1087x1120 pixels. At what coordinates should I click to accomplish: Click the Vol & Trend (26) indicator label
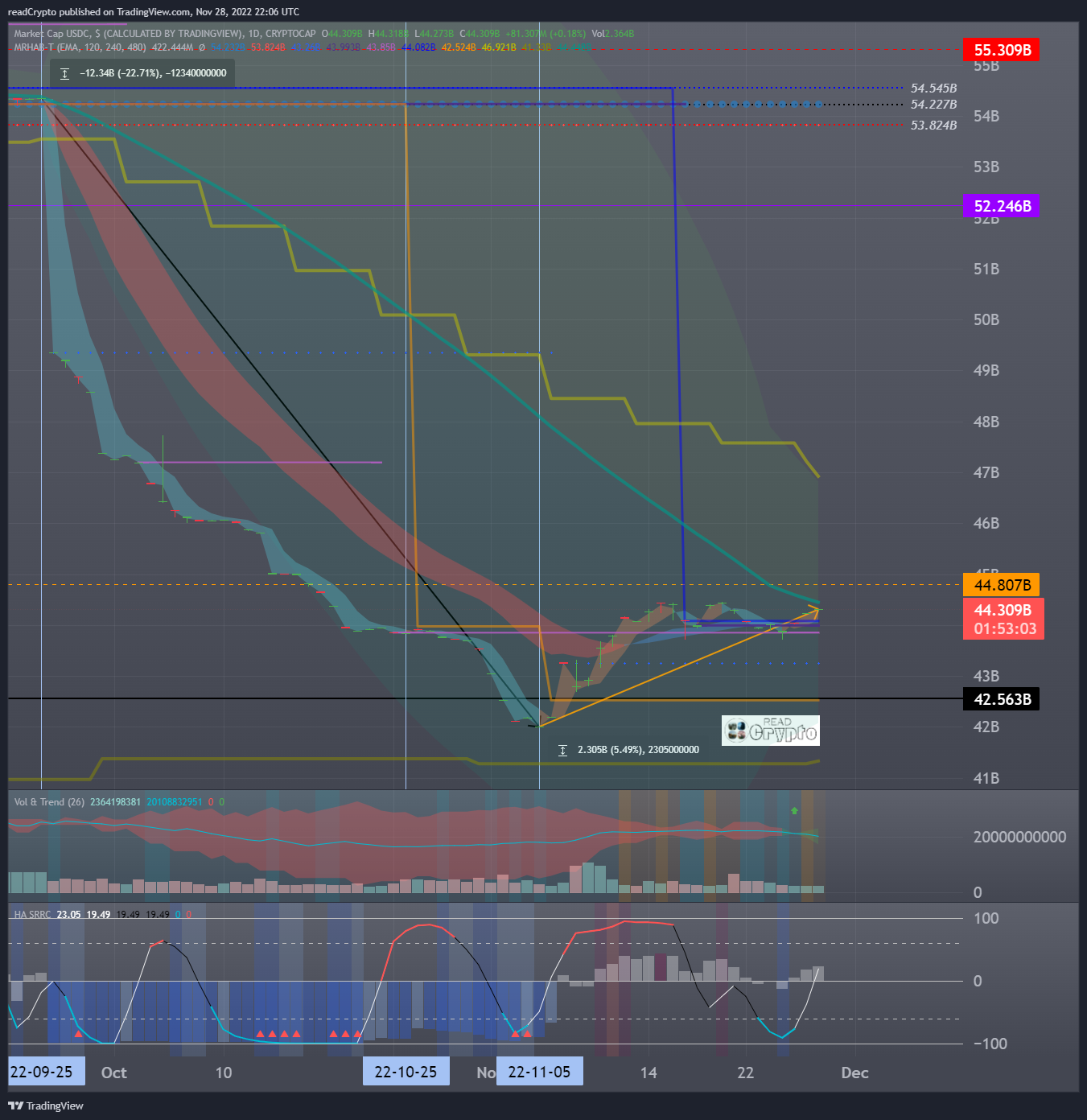[49, 802]
